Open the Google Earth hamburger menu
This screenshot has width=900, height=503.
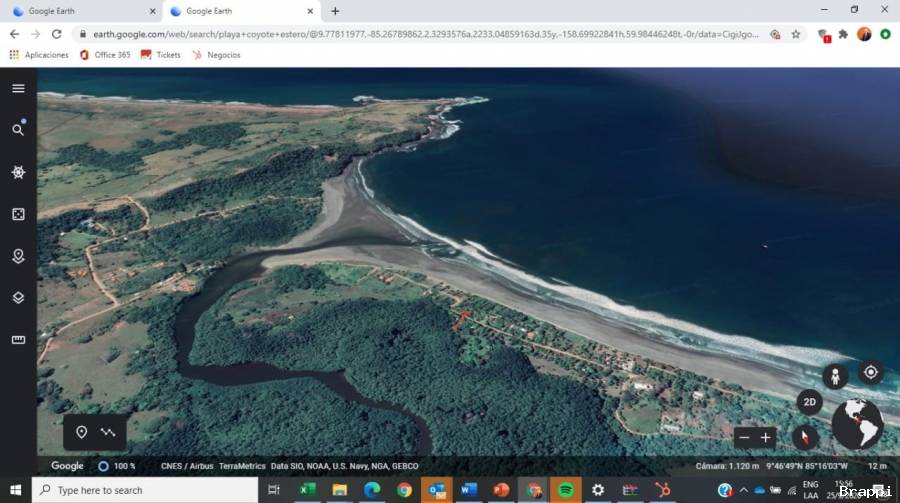tap(18, 88)
